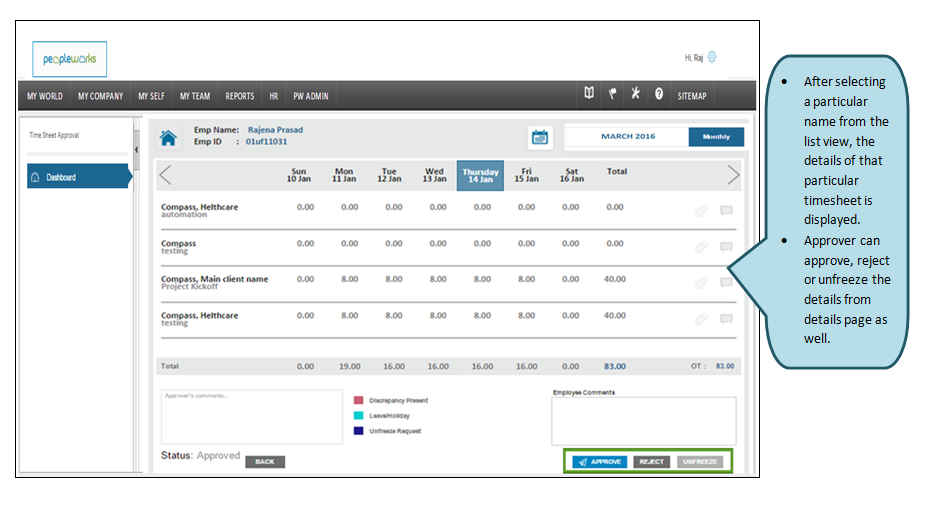This screenshot has height=510, width=925.
Task: Open attachment for Compass, Helthcare testing row
Action: click(701, 320)
